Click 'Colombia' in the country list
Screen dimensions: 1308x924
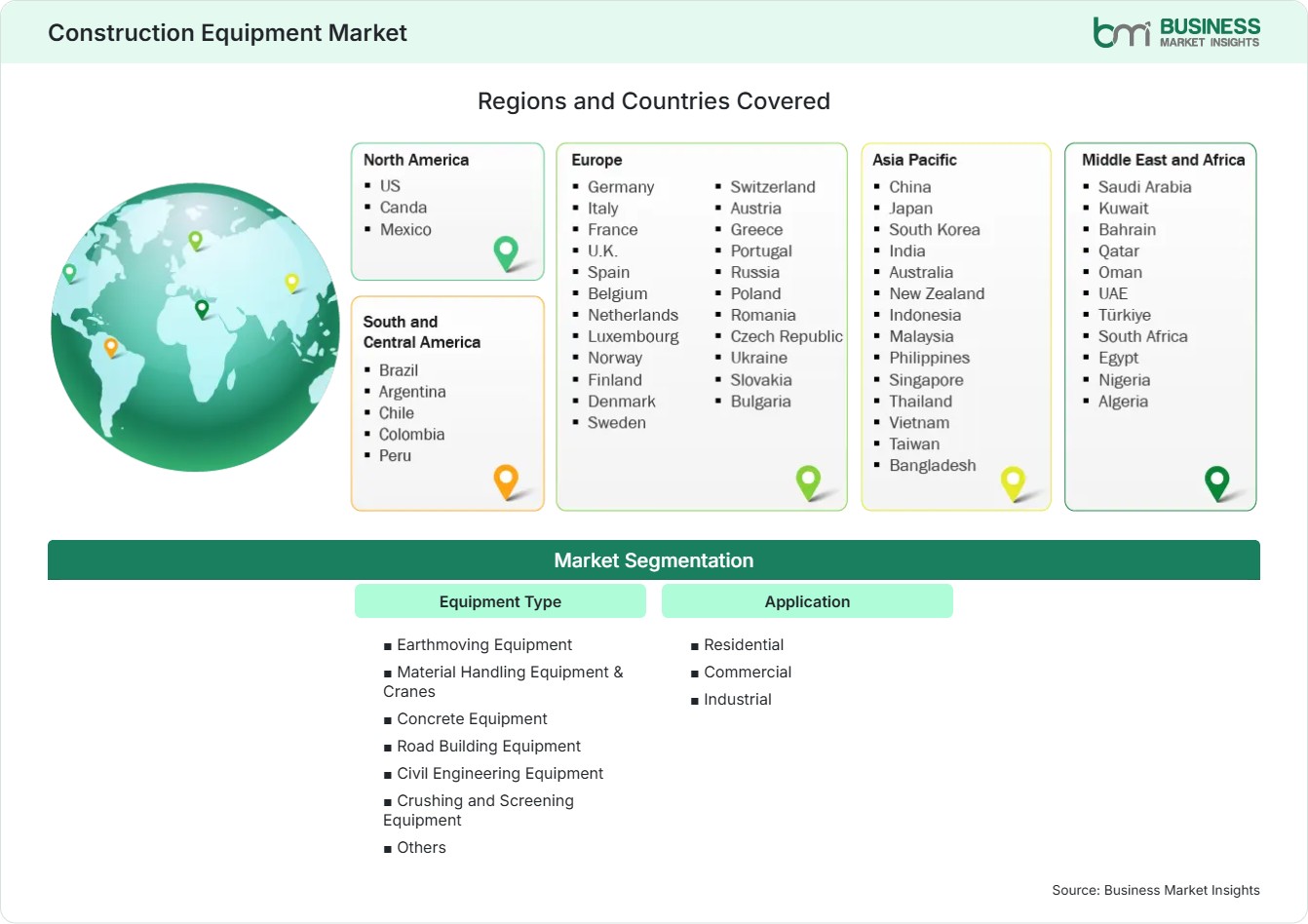click(411, 435)
